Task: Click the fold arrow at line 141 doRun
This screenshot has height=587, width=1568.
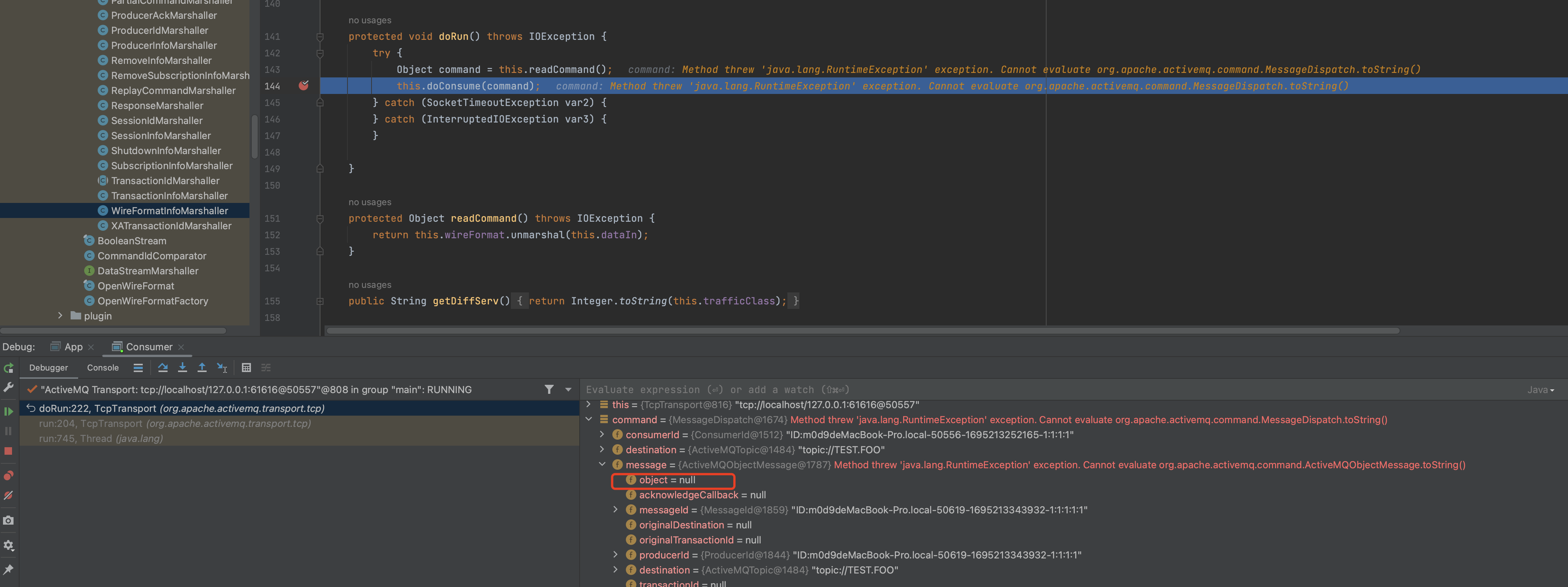Action: (320, 36)
